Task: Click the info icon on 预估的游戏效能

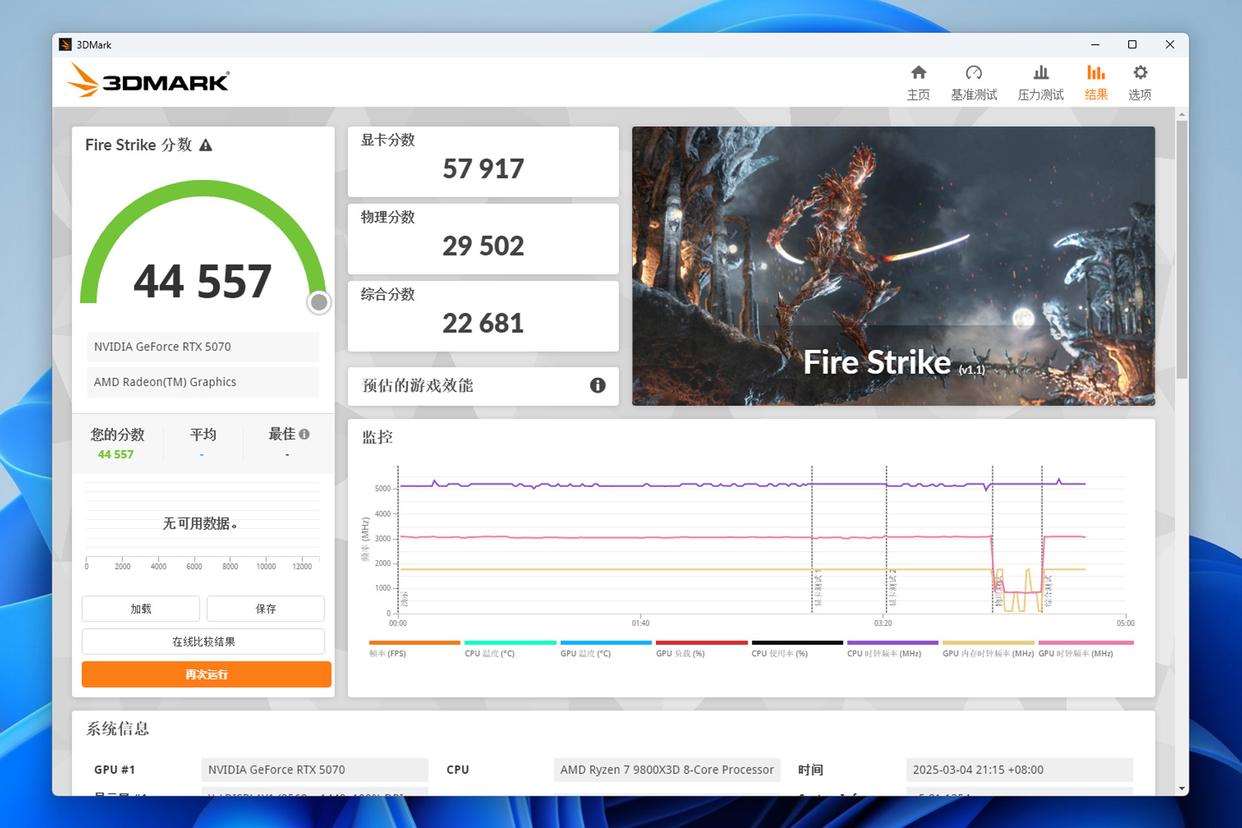Action: point(598,385)
